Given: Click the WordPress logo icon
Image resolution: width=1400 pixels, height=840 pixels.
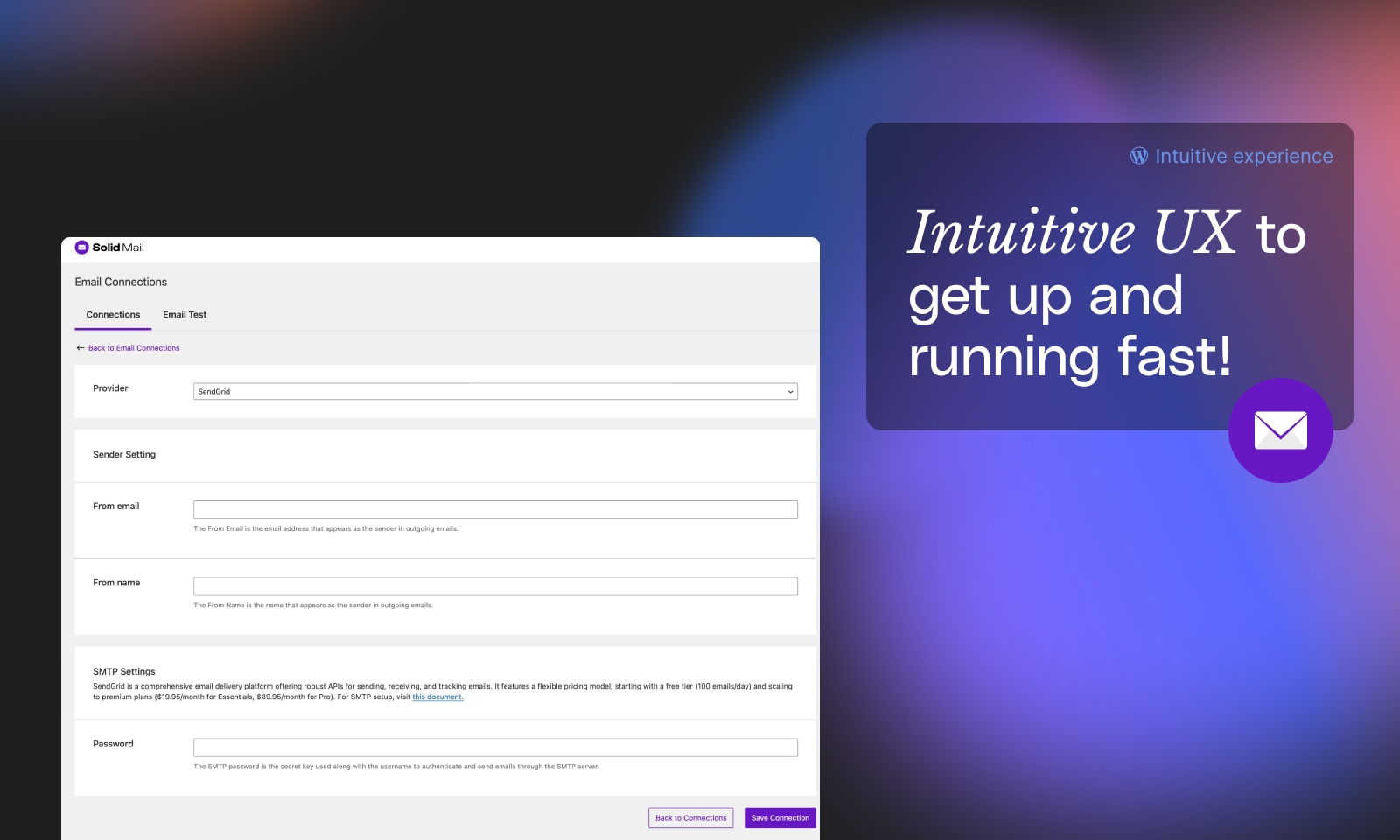Looking at the screenshot, I should click(1138, 156).
